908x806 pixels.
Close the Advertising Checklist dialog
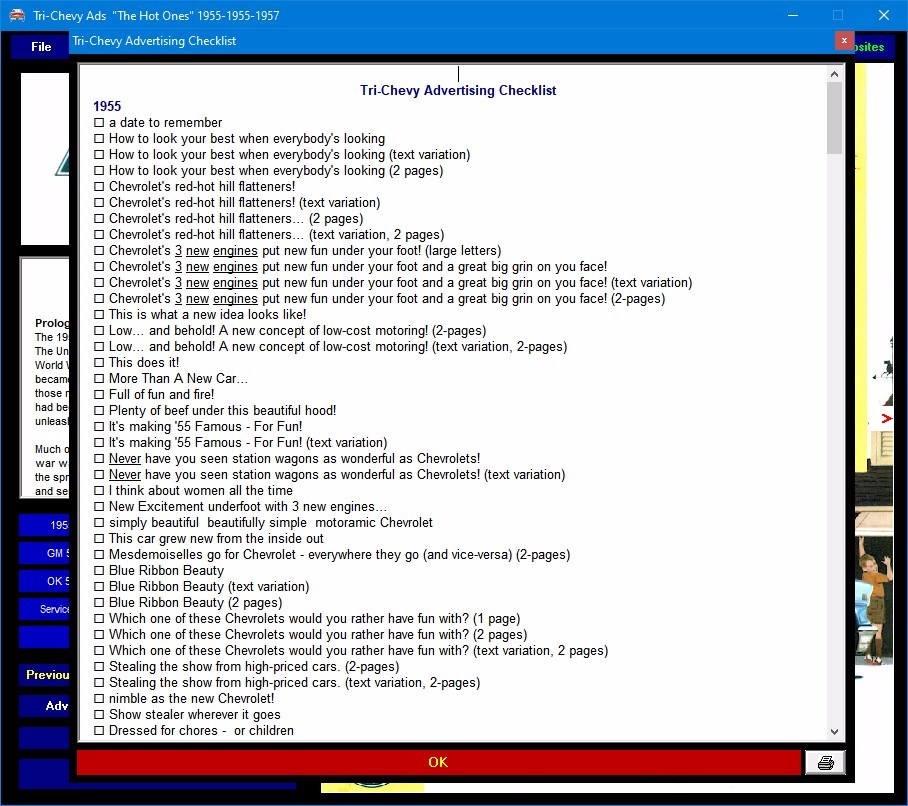tap(844, 41)
